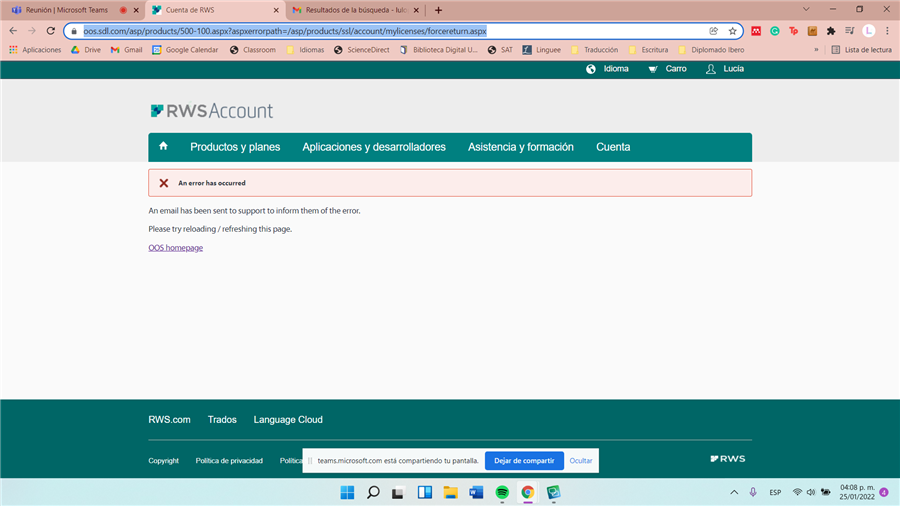Open the Idiomas bookmark folder

point(305,50)
